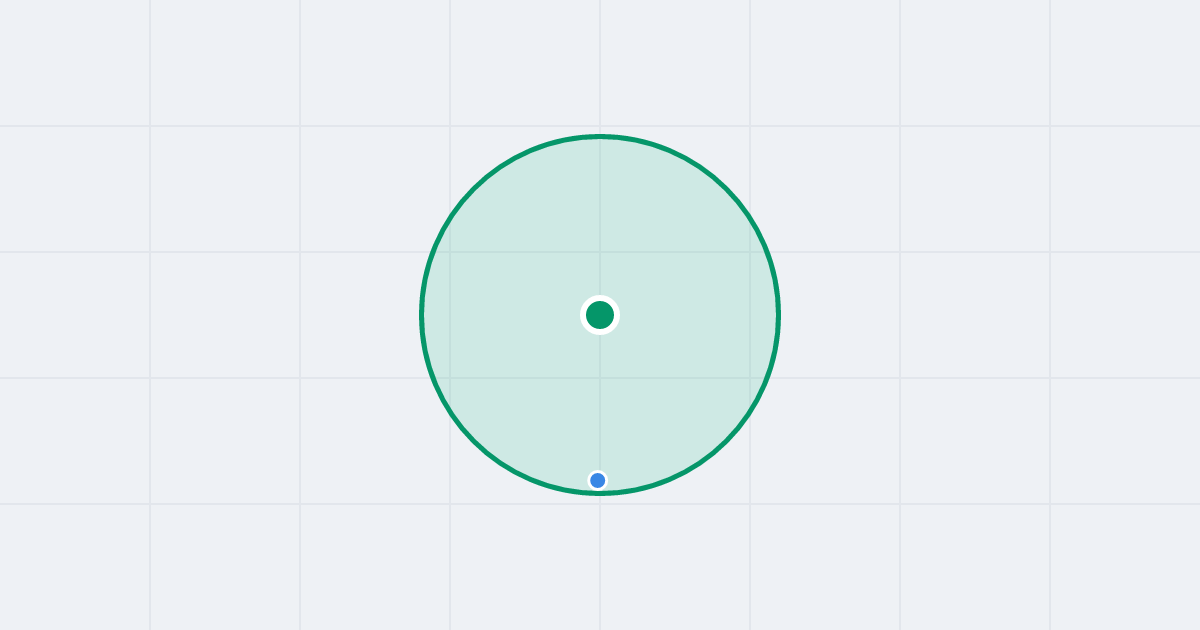Click the upper-right grid intersection inside the circle
Viewport: 1200px width, 630px height.
tap(750, 252)
